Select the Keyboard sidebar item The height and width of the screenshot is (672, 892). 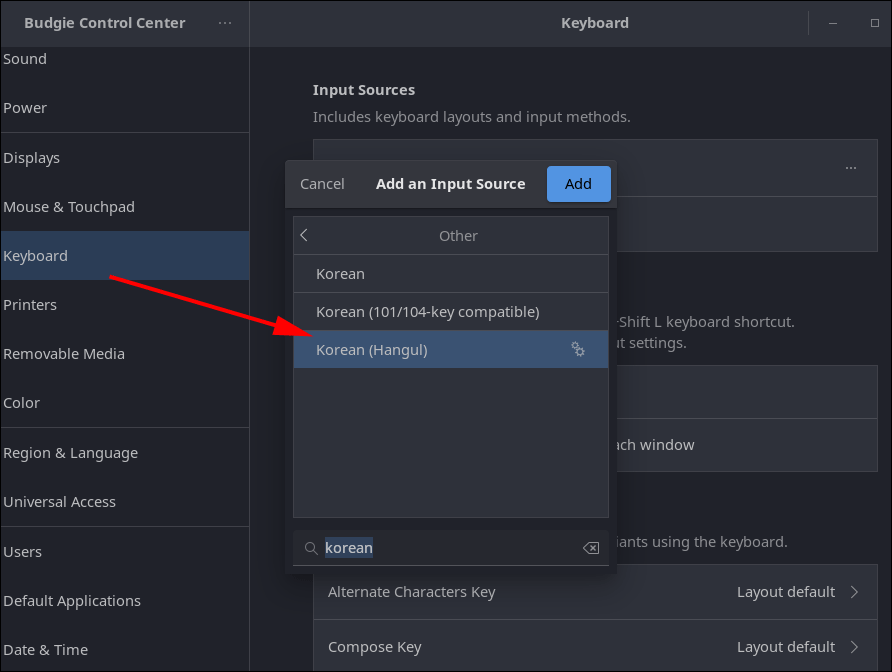125,255
